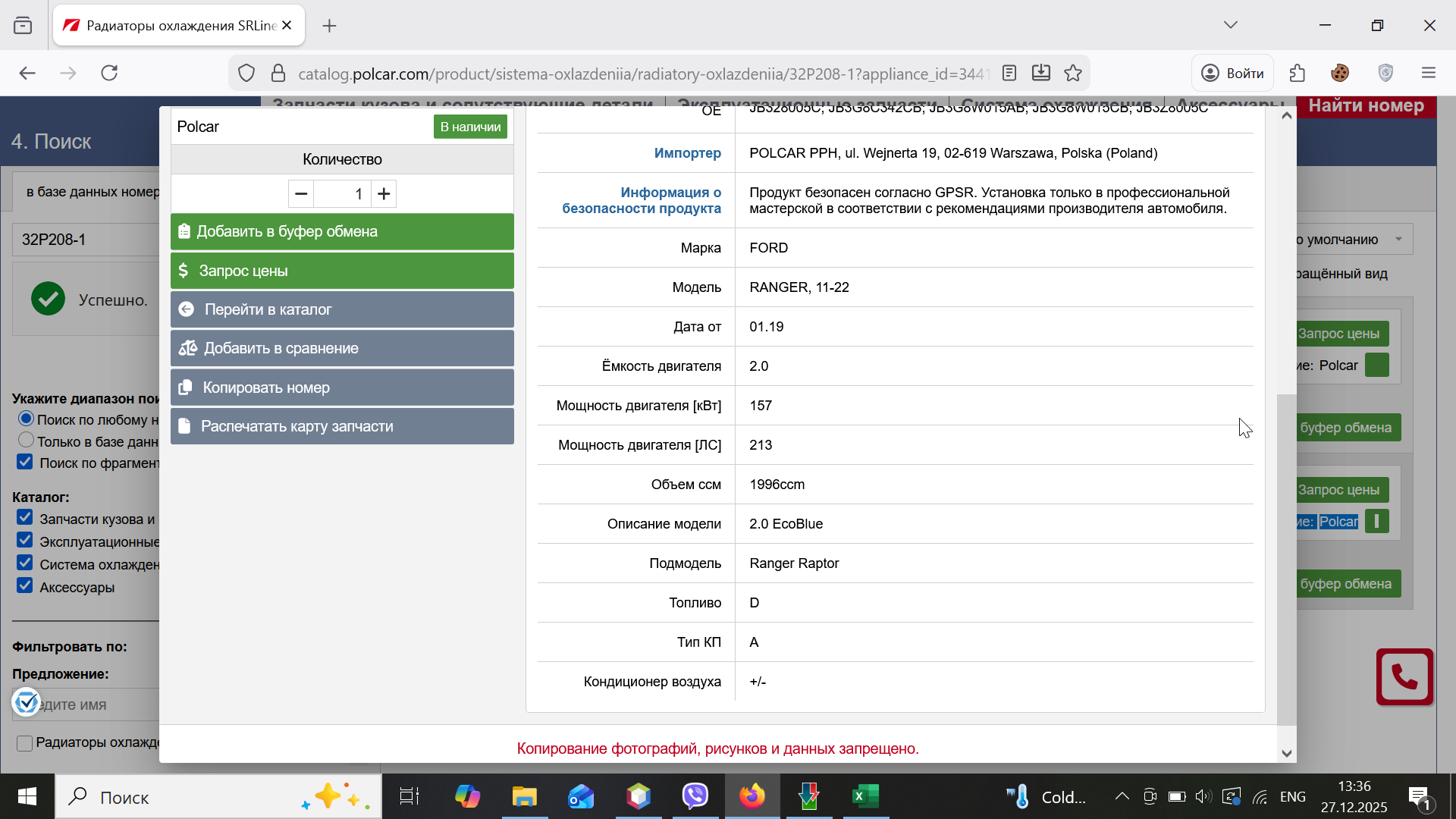This screenshot has width=1456, height=819.
Task: Click the red phone call icon
Action: click(1404, 676)
